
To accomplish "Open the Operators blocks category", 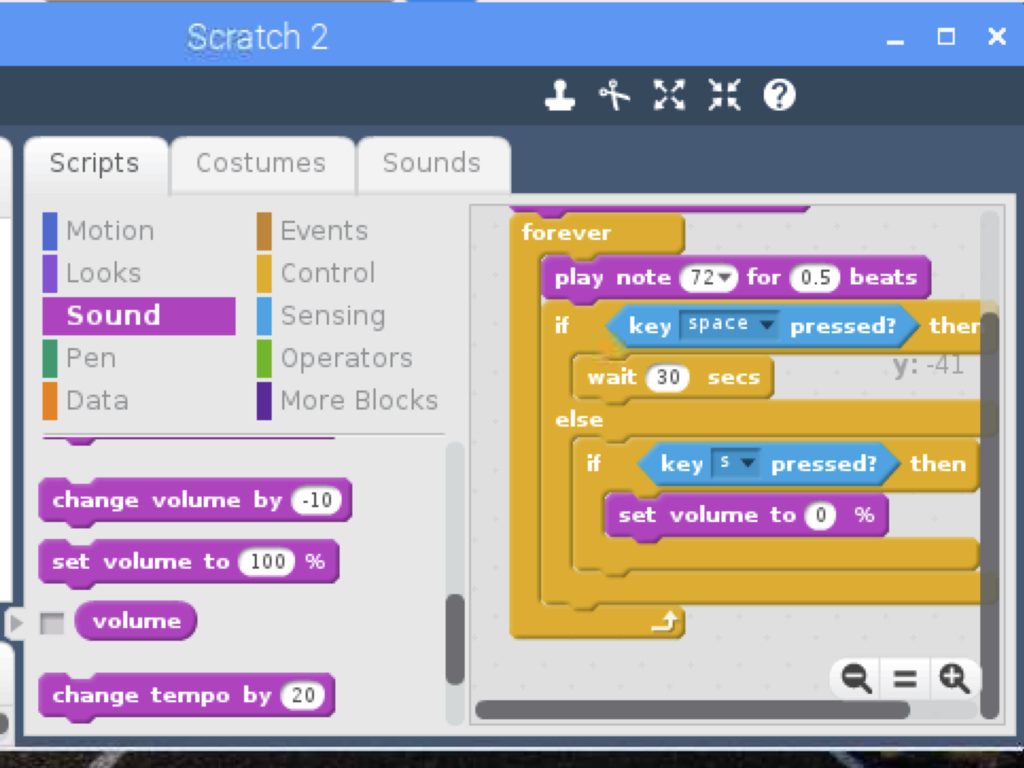I will tap(336, 358).
